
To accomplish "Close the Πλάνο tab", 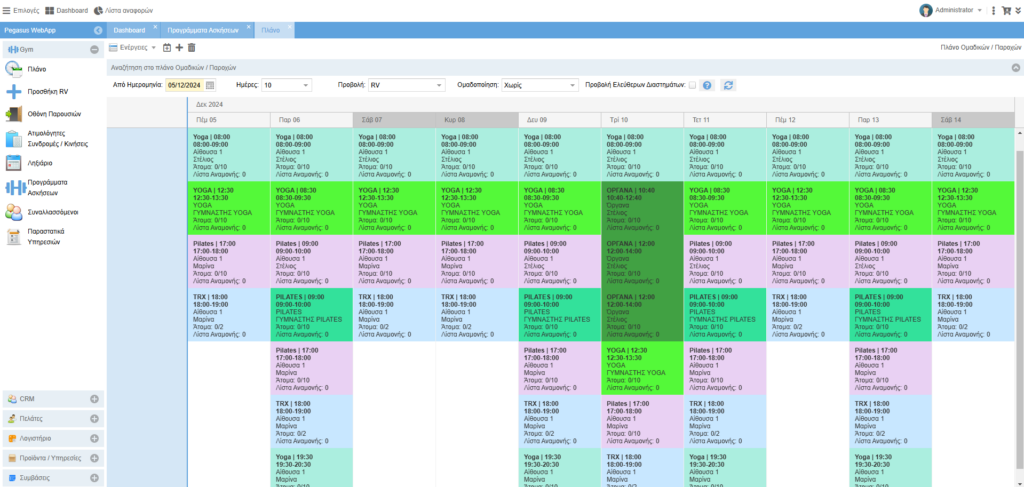I will pyautogui.click(x=290, y=27).
